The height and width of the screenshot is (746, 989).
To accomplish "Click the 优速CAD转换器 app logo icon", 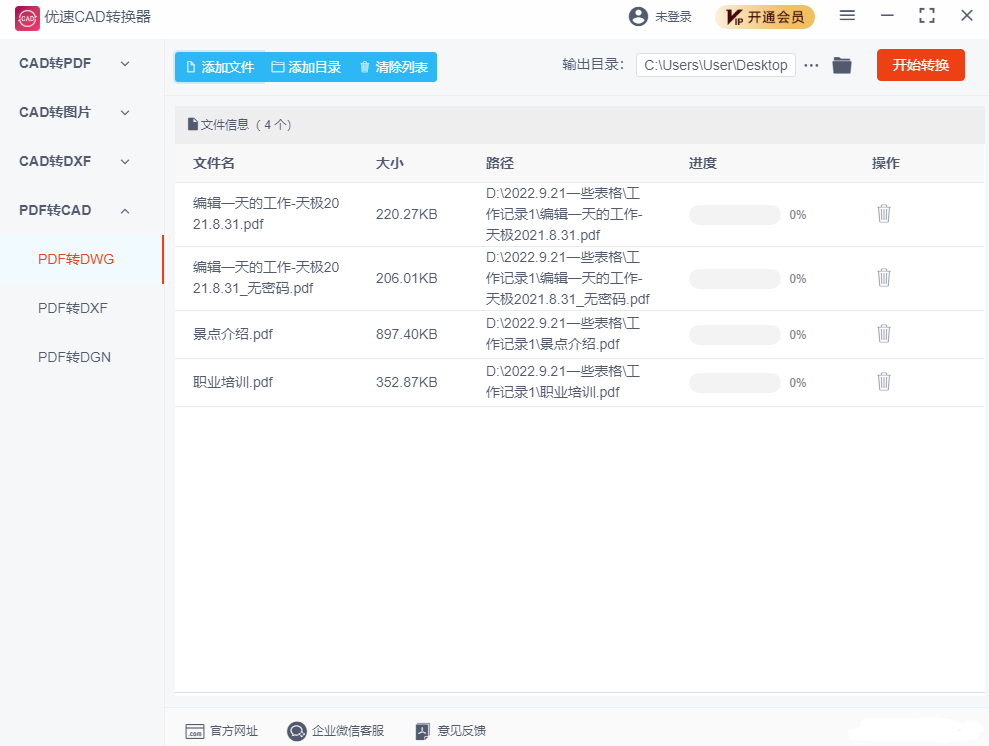I will pyautogui.click(x=26, y=17).
